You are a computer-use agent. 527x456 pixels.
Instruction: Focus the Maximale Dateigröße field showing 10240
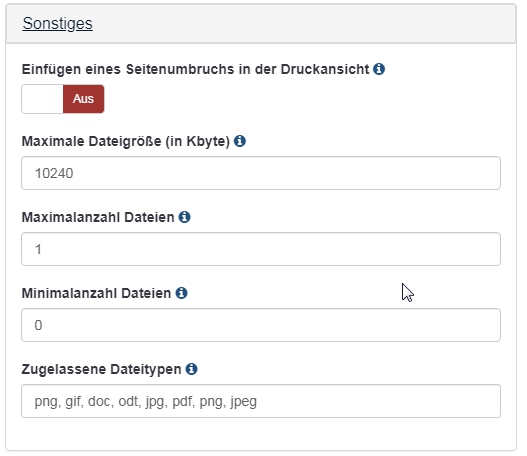click(261, 173)
